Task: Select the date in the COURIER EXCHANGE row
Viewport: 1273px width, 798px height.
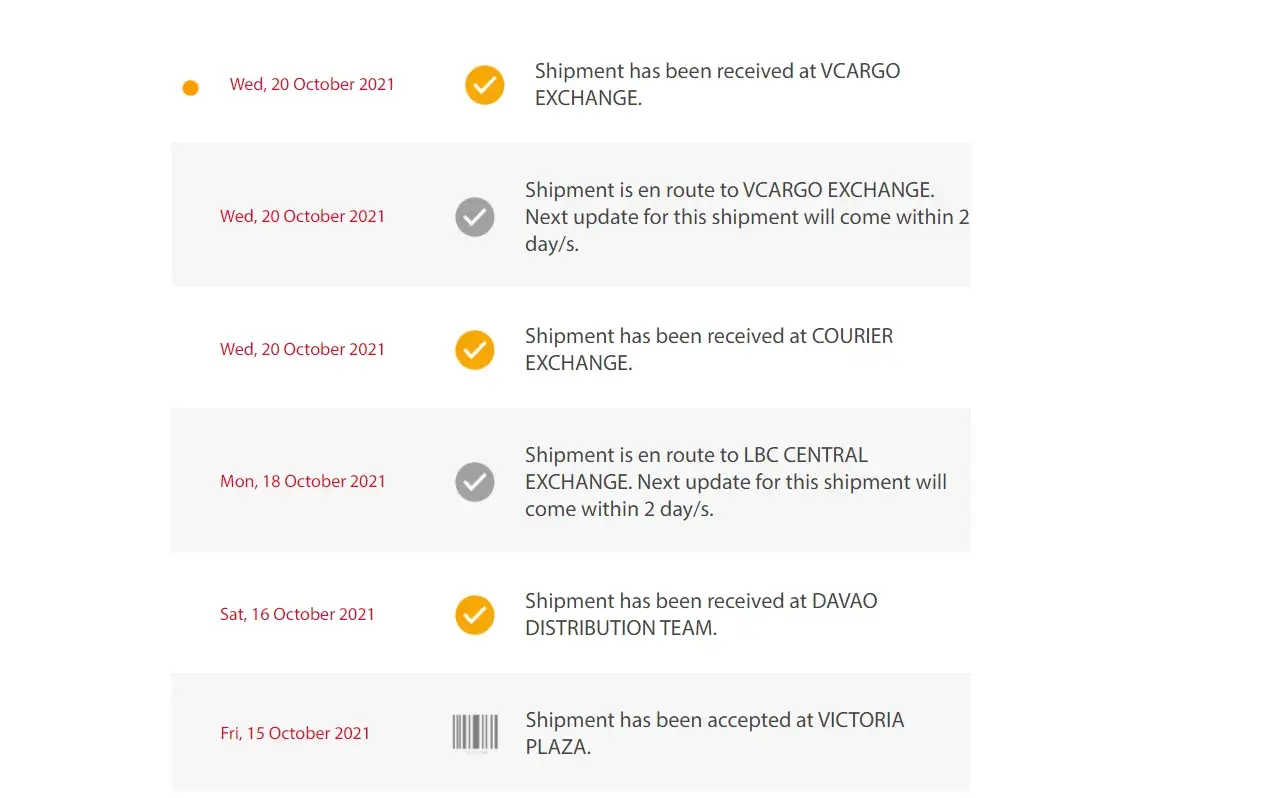Action: coord(302,349)
